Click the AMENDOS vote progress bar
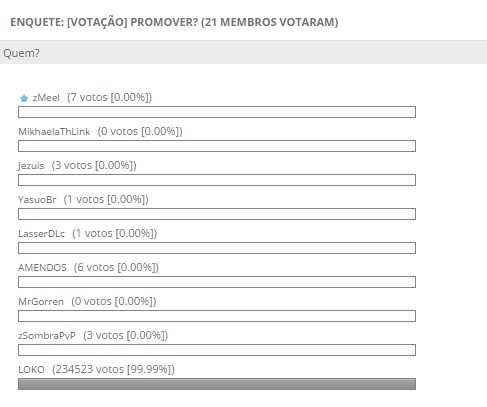This screenshot has width=487, height=407. 217,282
